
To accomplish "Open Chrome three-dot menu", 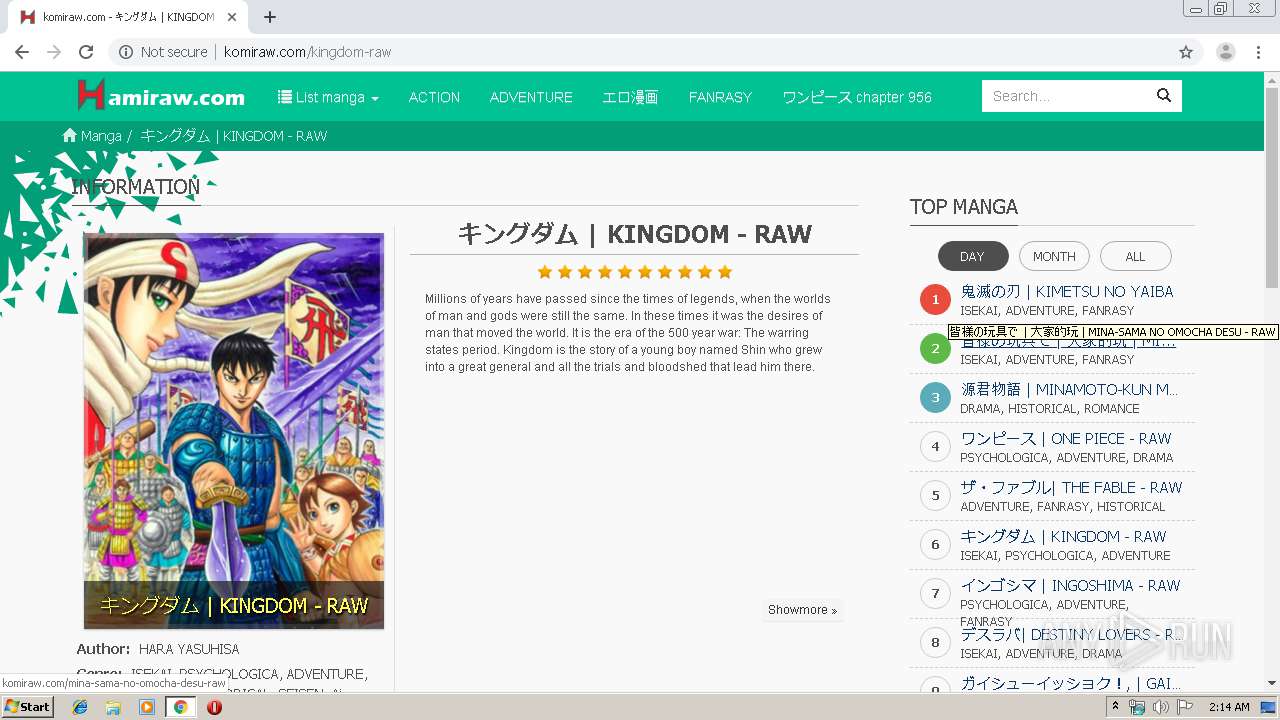I will coord(1259,52).
